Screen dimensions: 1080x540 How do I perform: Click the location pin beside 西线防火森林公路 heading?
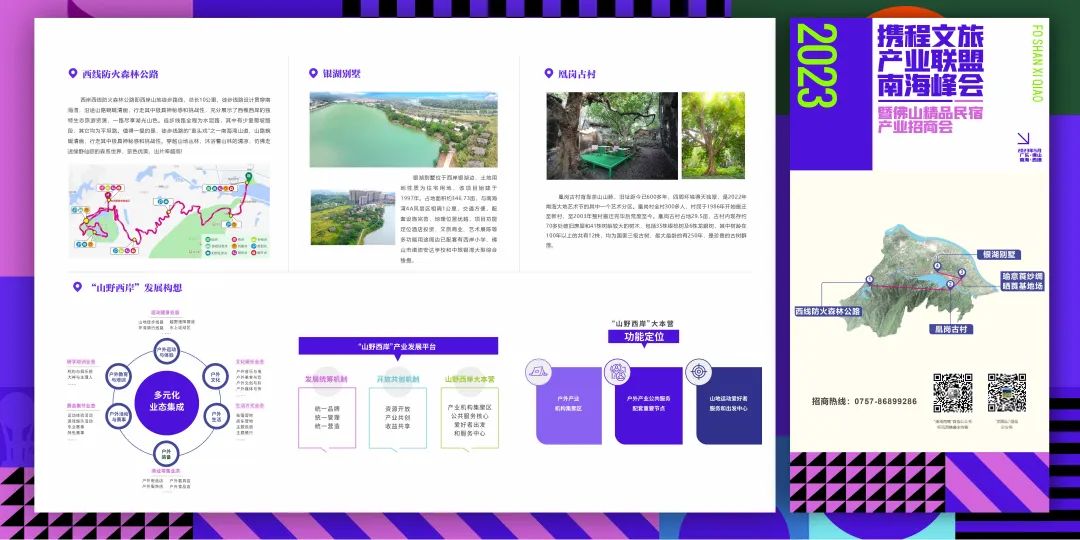72,73
